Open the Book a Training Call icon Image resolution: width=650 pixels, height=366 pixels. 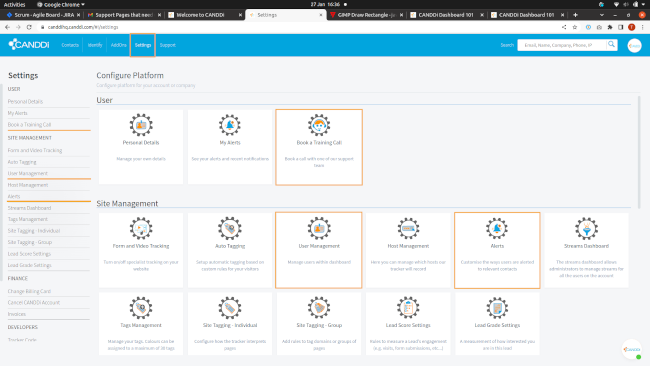point(319,125)
